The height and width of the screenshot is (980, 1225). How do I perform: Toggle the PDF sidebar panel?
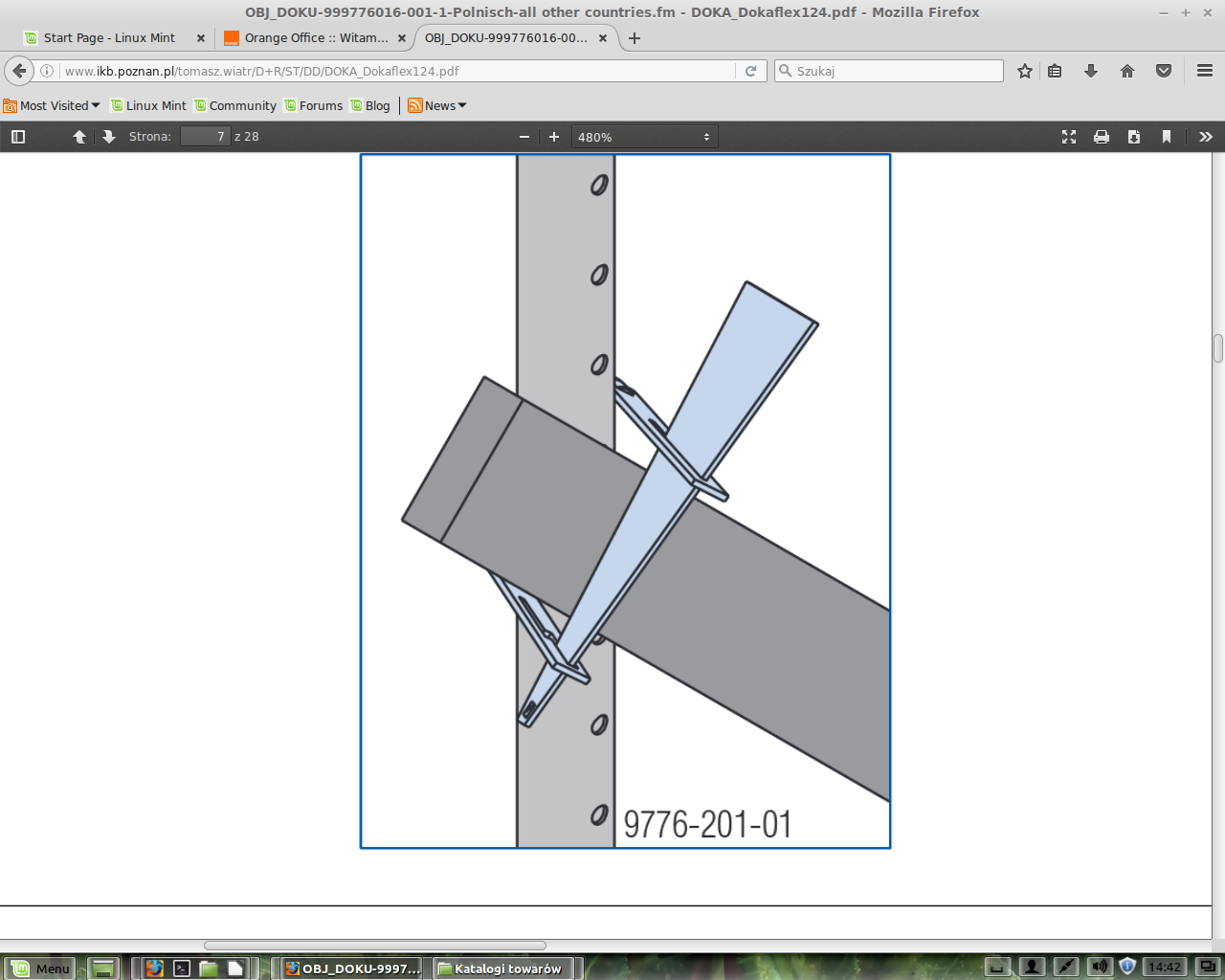(x=18, y=137)
